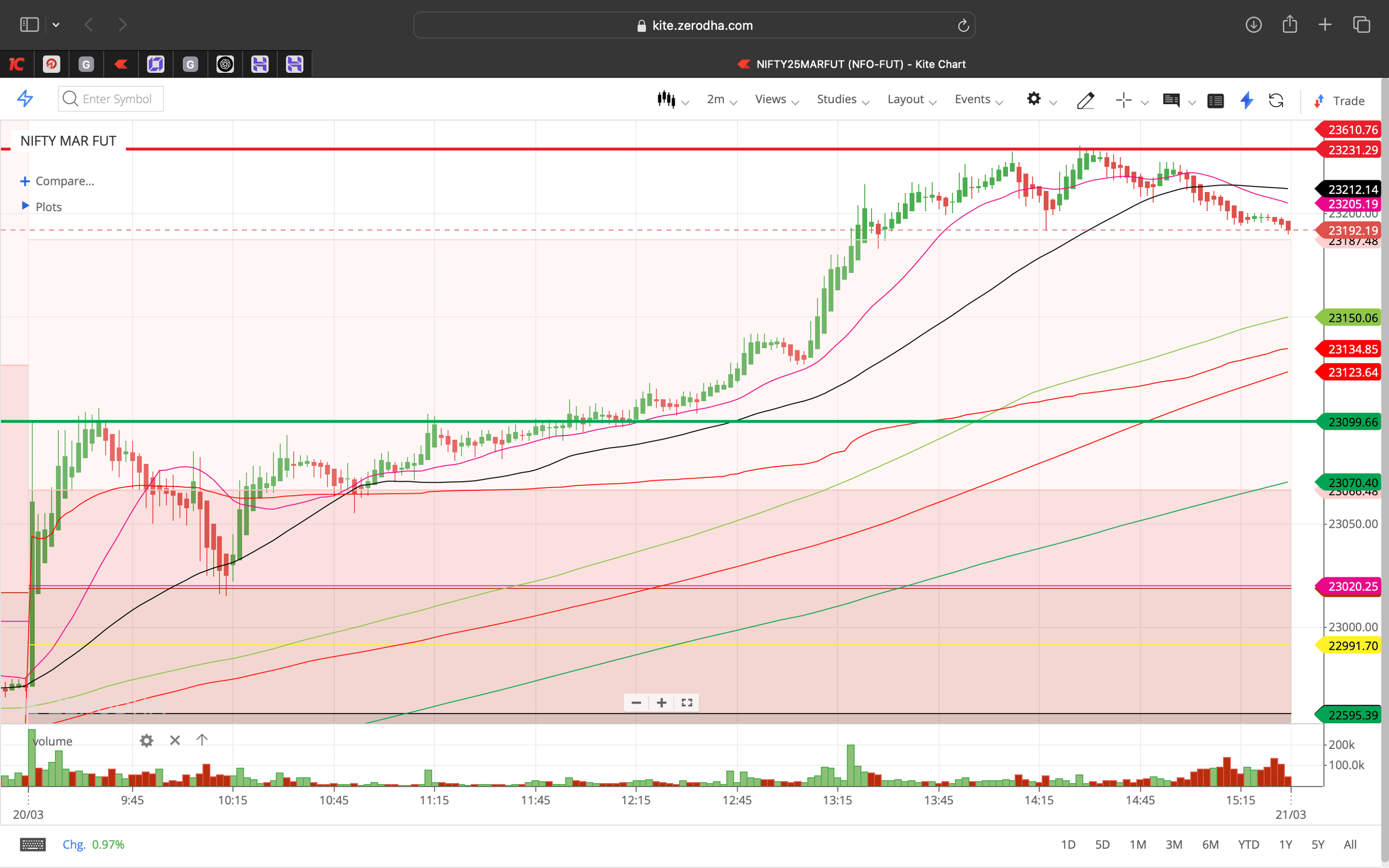The image size is (1389, 868).
Task: Remove the volume study with the X
Action: (x=175, y=741)
